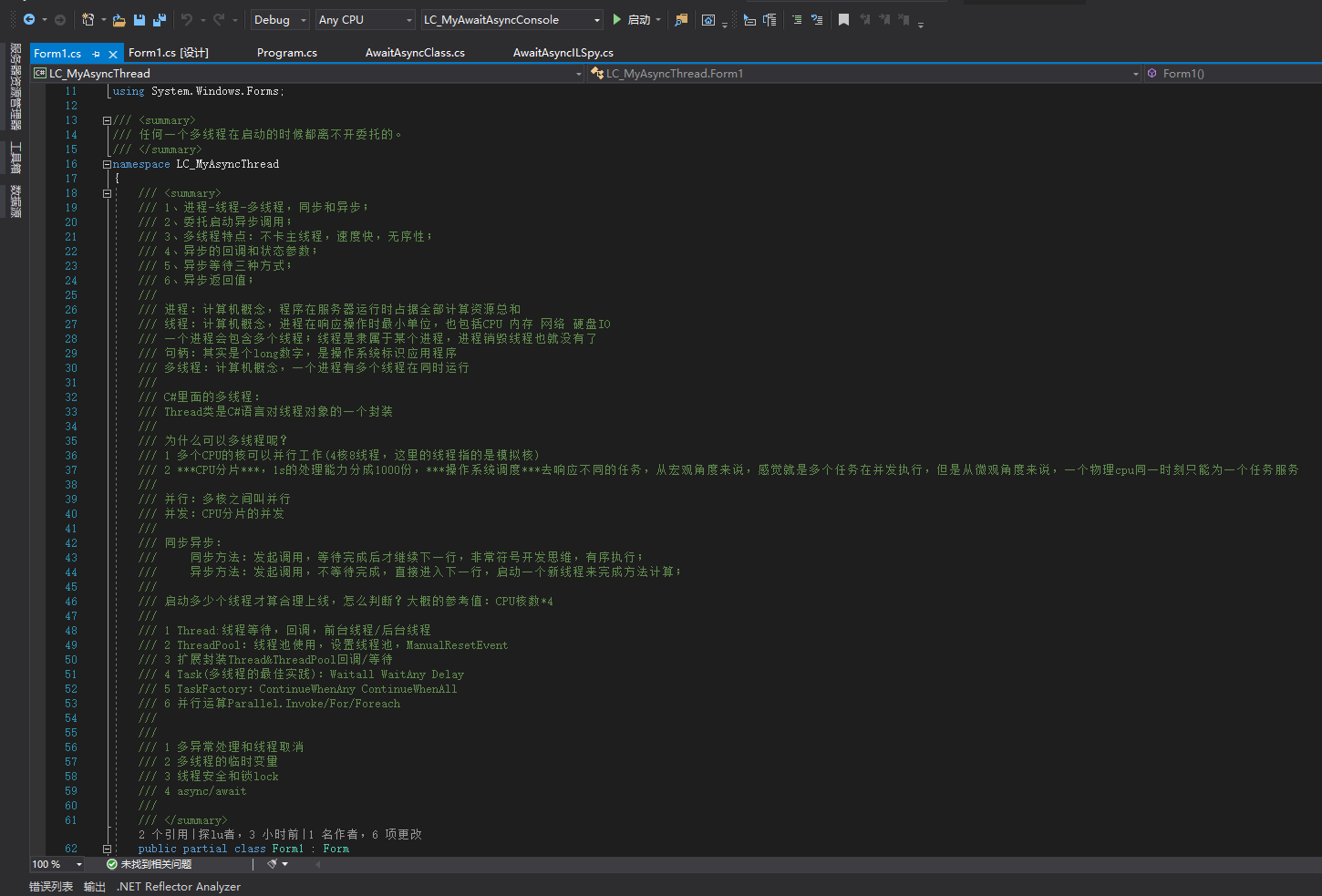Click the code cleanup dropdown arrow beside brush
This screenshot has width=1322, height=896.
285,863
